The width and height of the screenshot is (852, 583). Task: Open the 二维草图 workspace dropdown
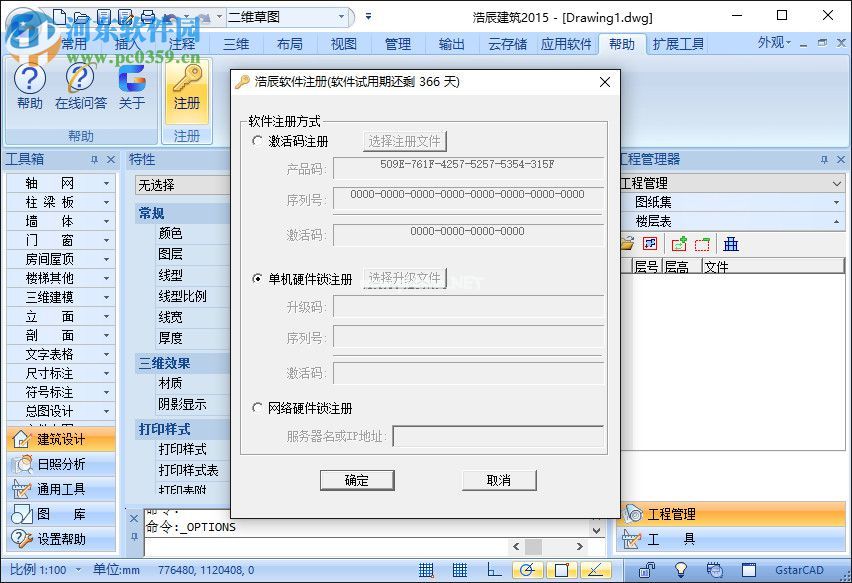point(340,16)
